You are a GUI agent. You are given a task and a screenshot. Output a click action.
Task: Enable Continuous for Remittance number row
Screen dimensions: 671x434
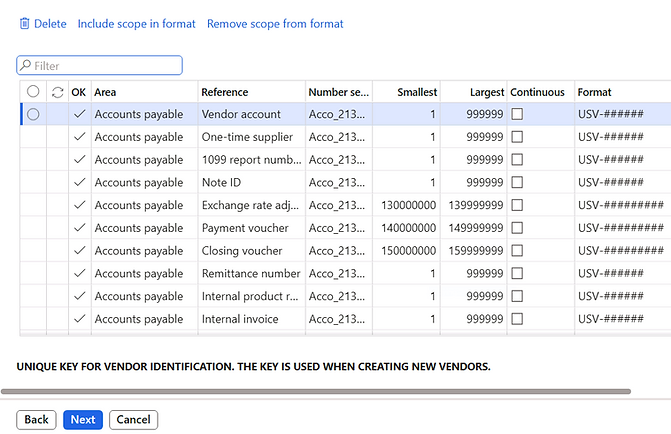(517, 274)
